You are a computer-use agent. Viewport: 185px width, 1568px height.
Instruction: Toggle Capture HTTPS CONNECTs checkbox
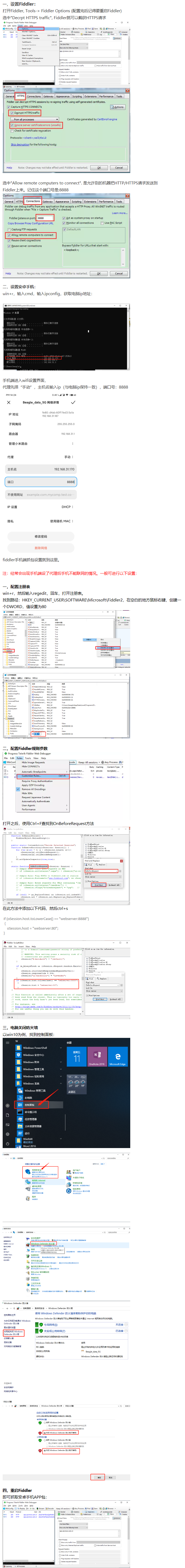9,107
